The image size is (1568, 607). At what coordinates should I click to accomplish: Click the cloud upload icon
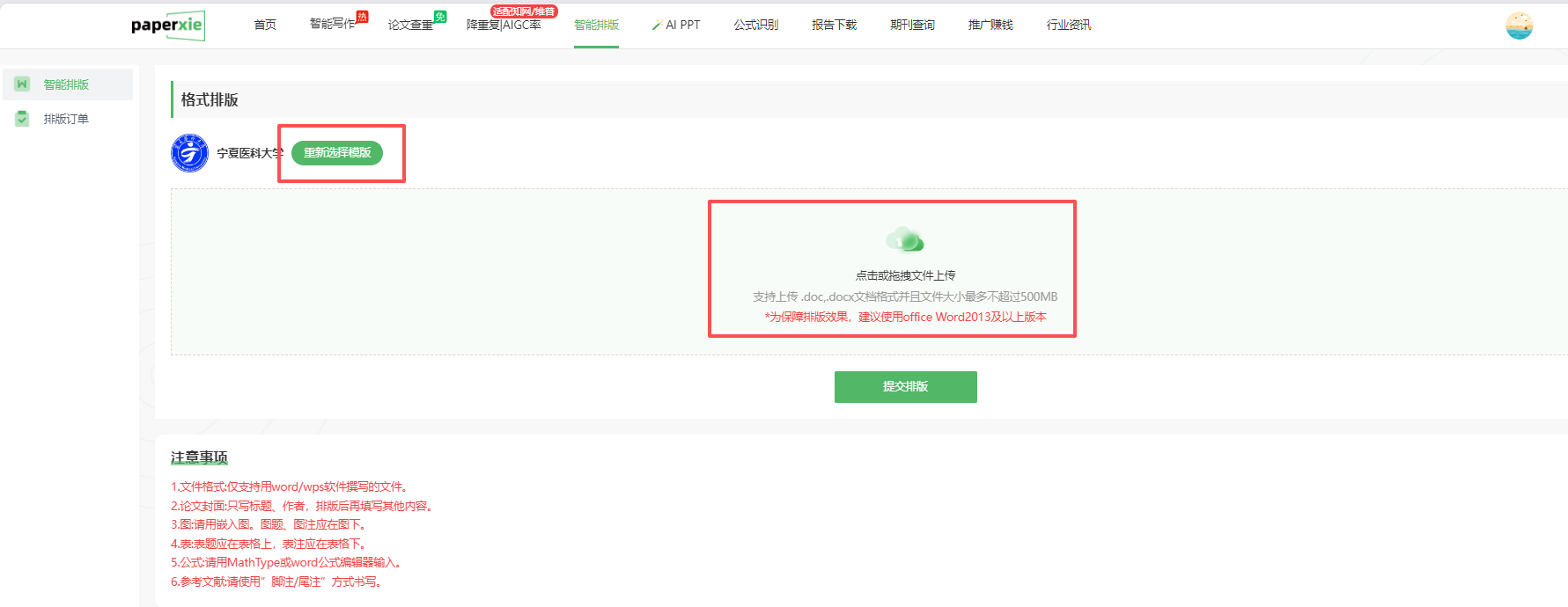(904, 239)
